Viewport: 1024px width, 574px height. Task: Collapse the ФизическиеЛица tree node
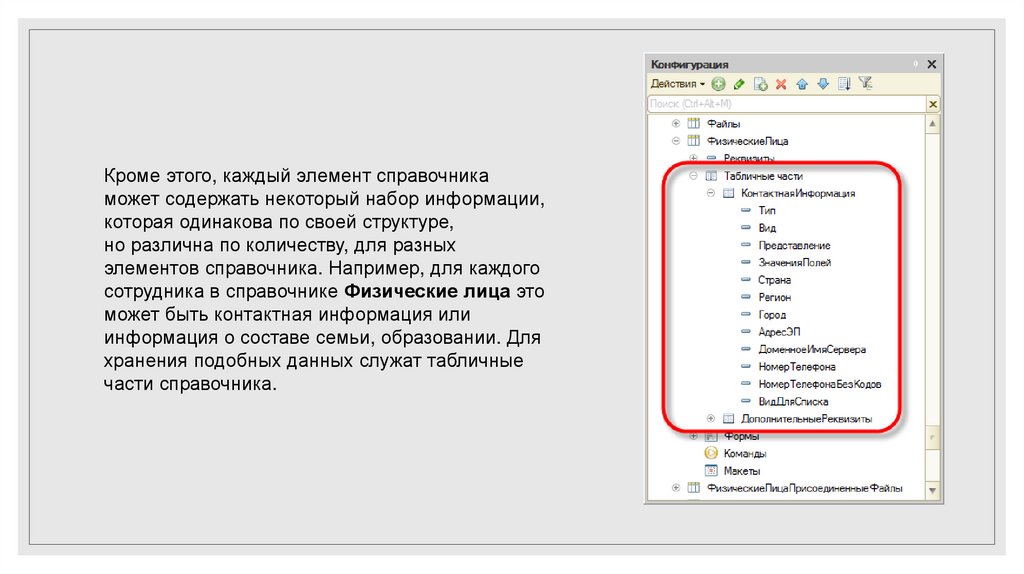click(x=676, y=141)
